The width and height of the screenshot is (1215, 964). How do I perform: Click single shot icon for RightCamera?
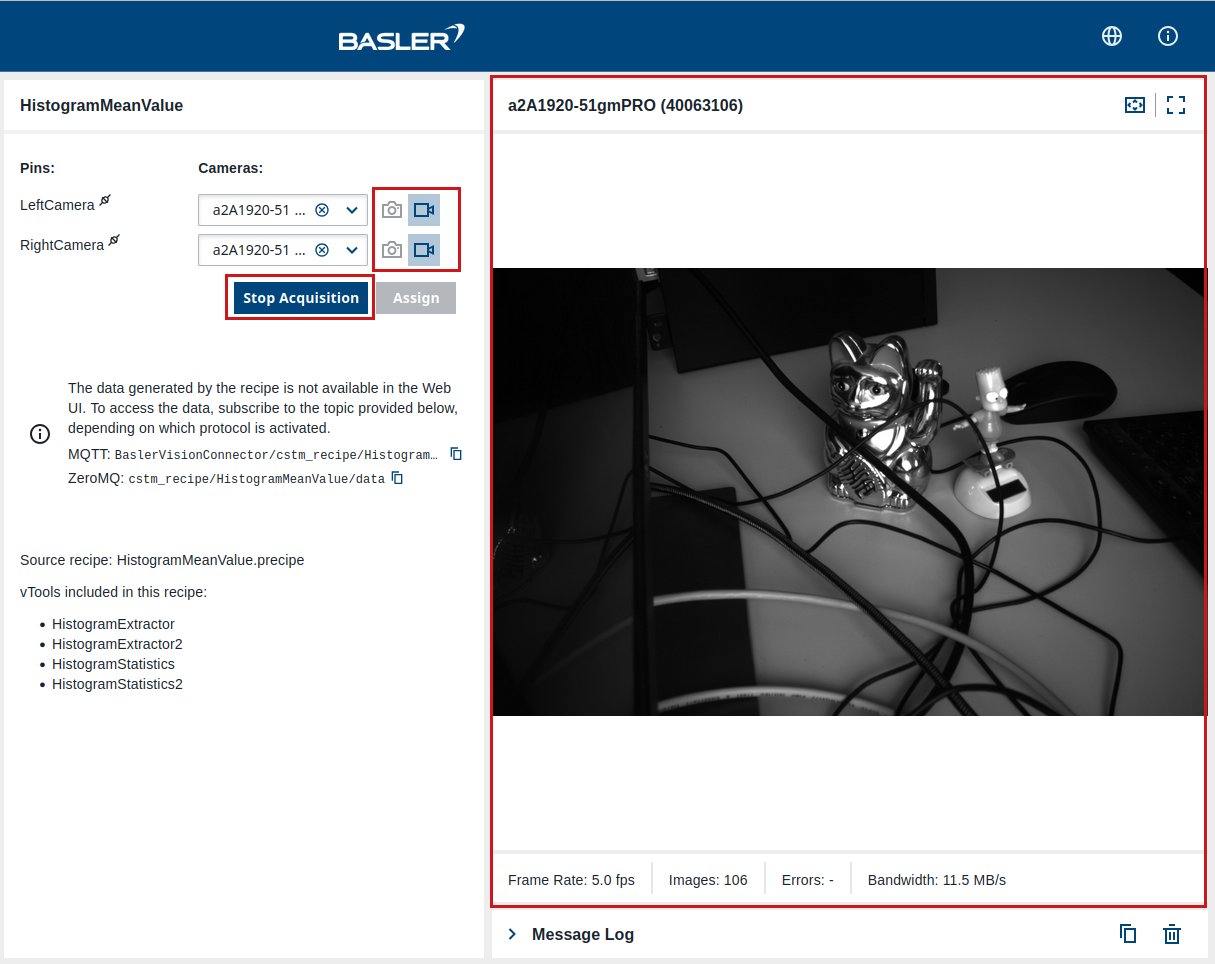coord(392,250)
